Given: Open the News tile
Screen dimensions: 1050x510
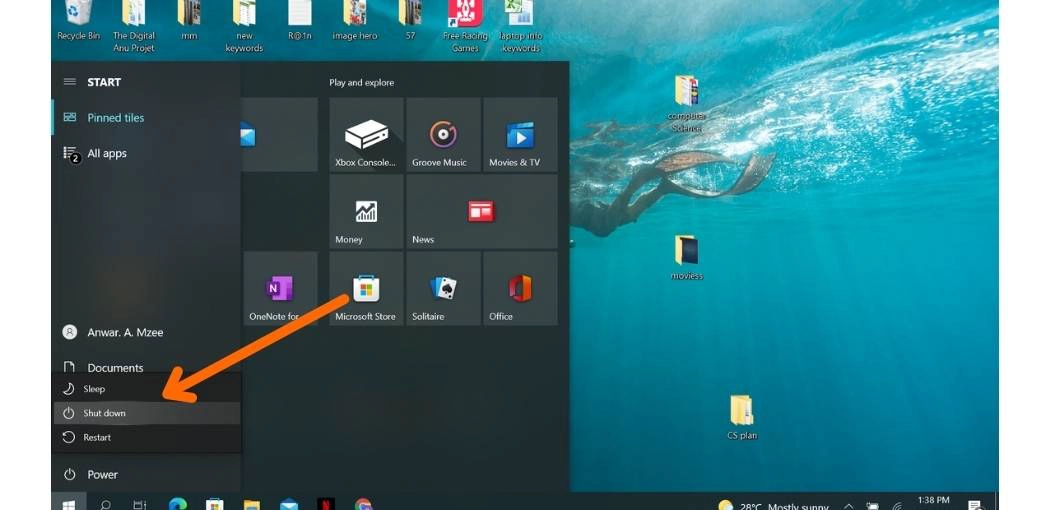Looking at the screenshot, I should click(x=481, y=212).
